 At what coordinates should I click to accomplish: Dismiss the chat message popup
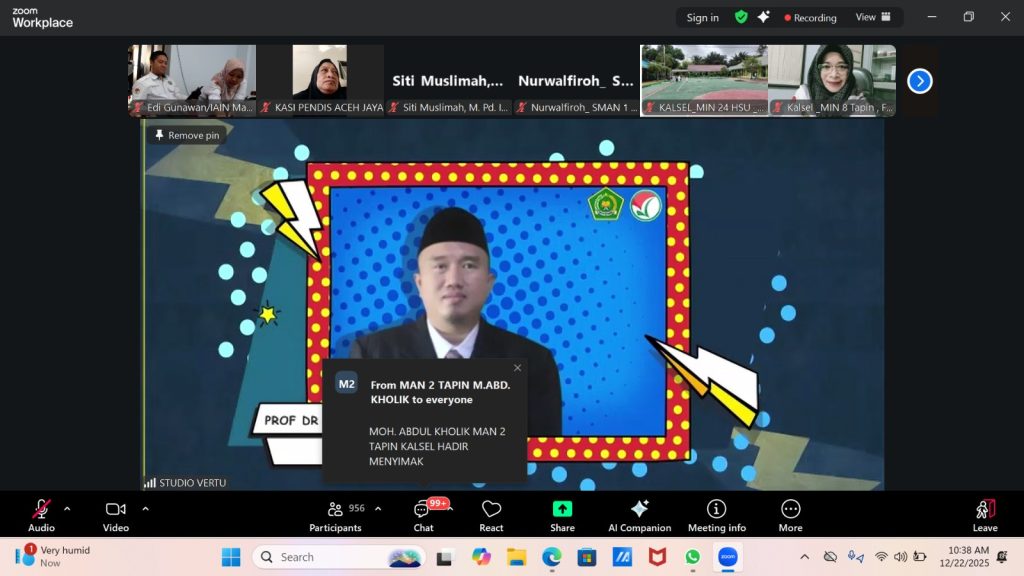point(517,368)
